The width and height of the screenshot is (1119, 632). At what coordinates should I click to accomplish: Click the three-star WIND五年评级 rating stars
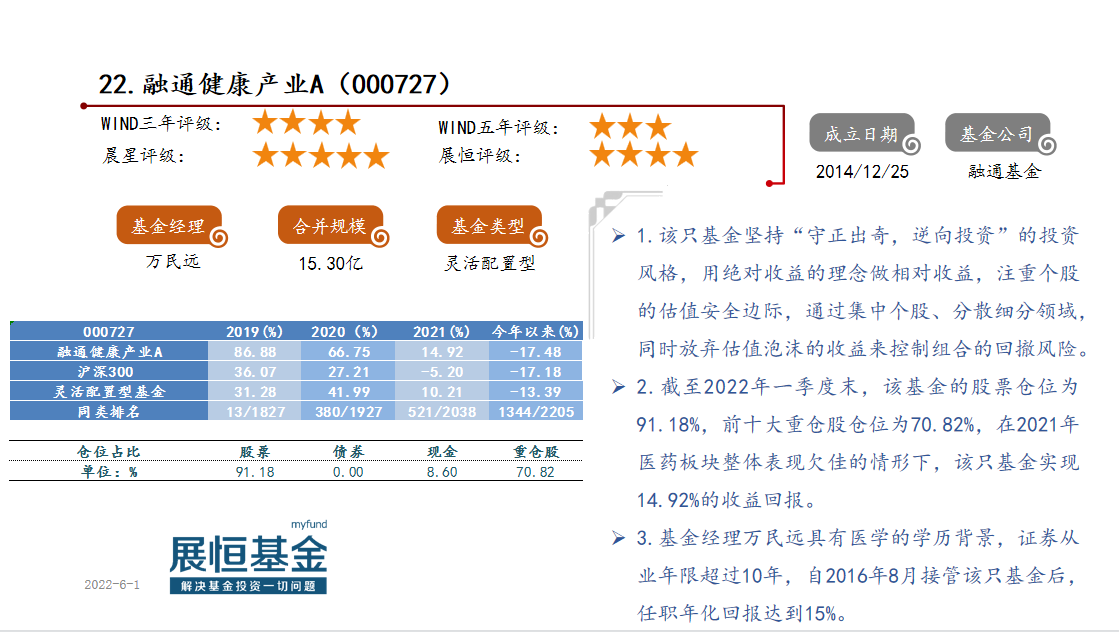(630, 128)
